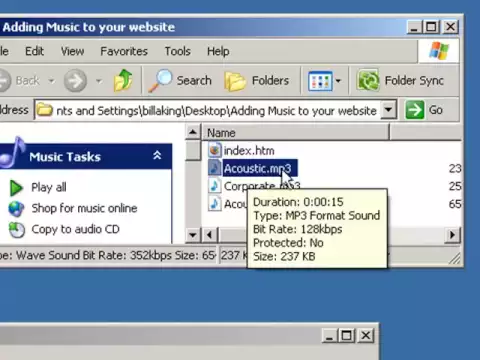Click the Name column header
The height and width of the screenshot is (360, 480).
click(x=296, y=133)
